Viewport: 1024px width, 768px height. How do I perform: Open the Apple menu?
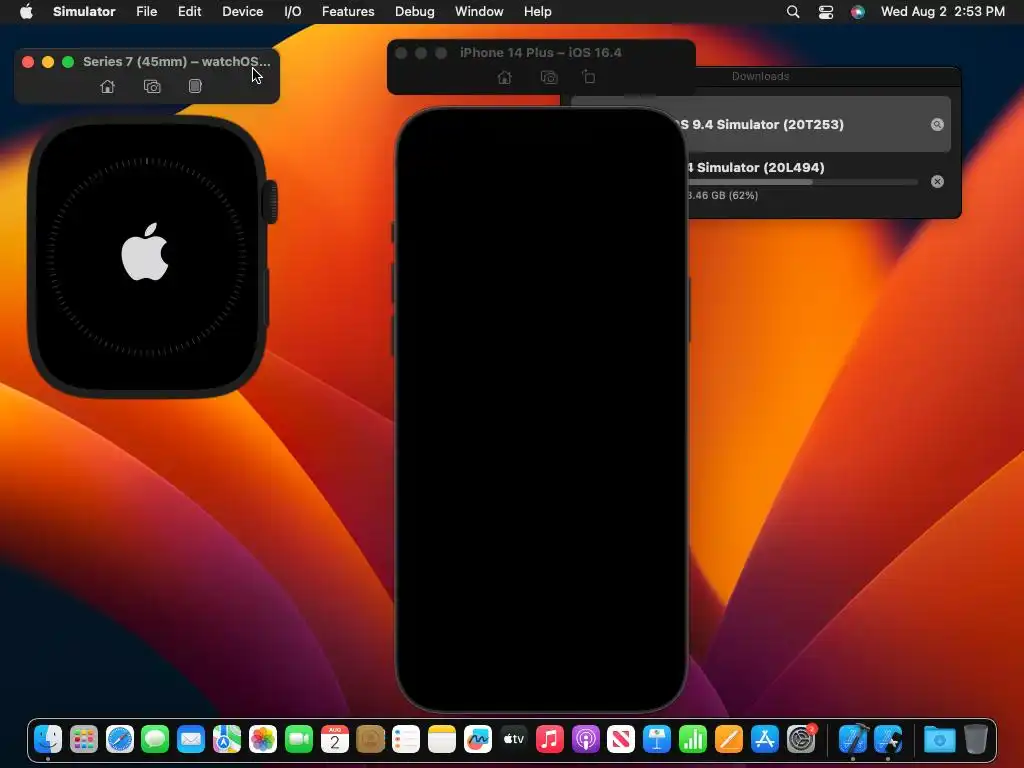pyautogui.click(x=26, y=11)
